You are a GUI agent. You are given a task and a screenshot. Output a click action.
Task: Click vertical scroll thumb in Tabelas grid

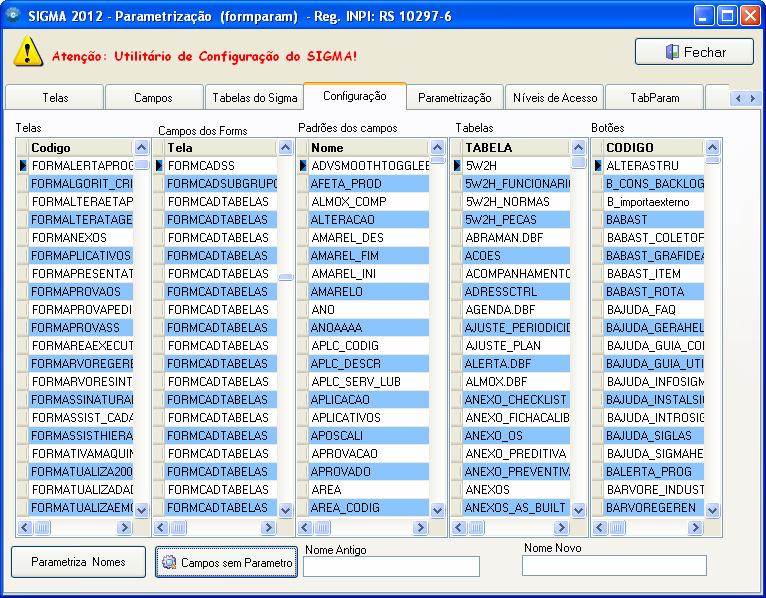point(578,162)
